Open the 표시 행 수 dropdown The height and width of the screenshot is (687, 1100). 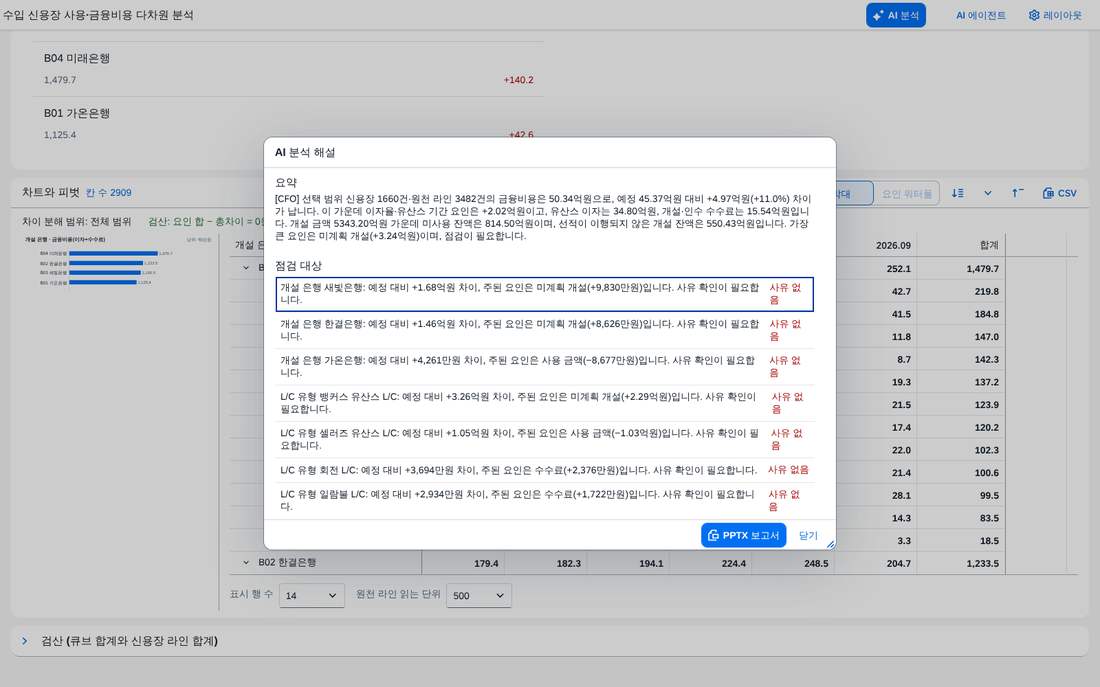pyautogui.click(x=311, y=595)
